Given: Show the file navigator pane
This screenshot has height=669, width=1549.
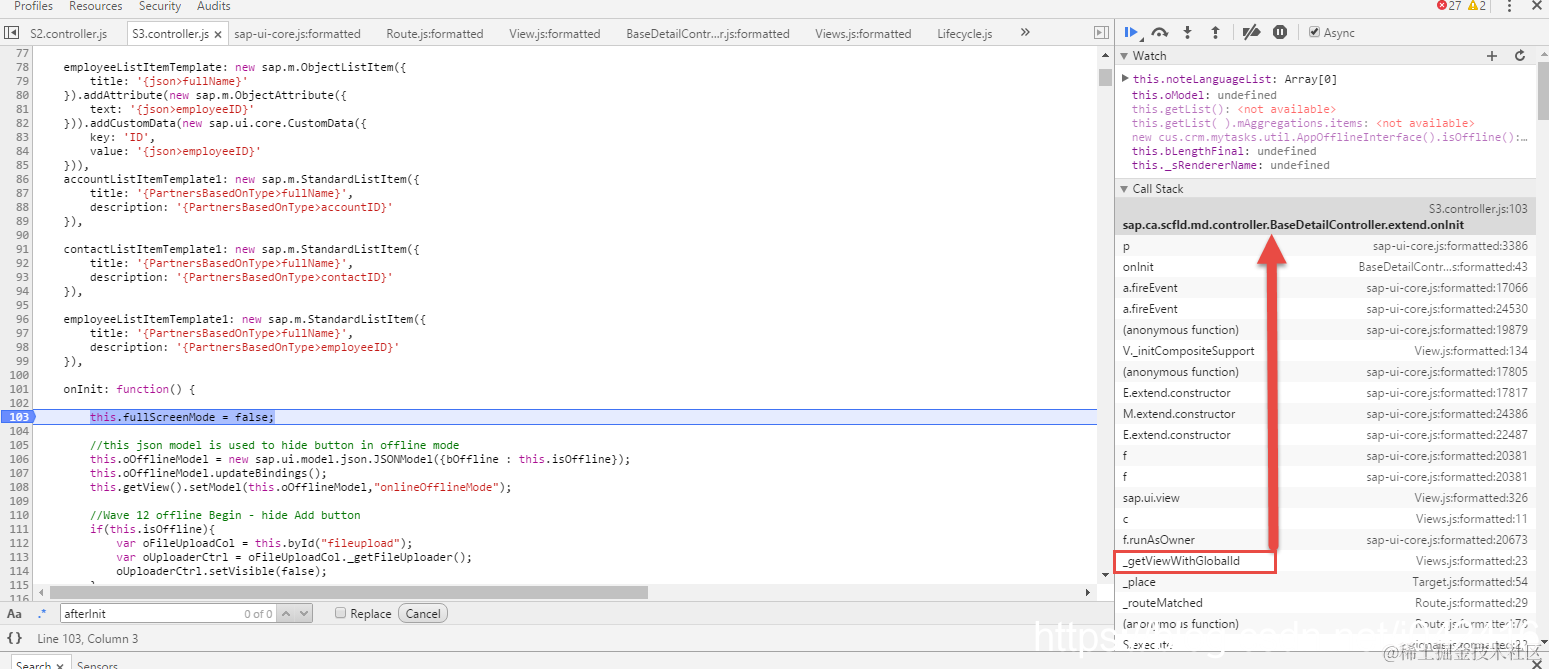Looking at the screenshot, I should click(x=12, y=33).
